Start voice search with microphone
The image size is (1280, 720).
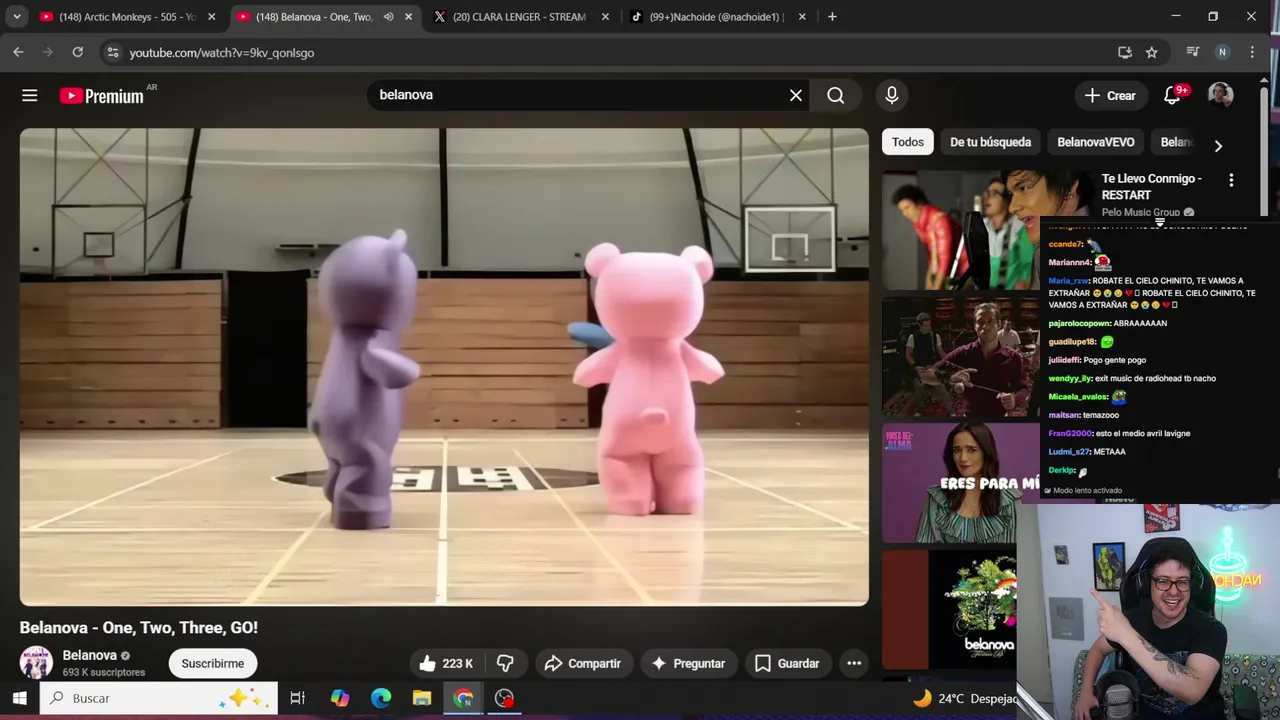892,95
